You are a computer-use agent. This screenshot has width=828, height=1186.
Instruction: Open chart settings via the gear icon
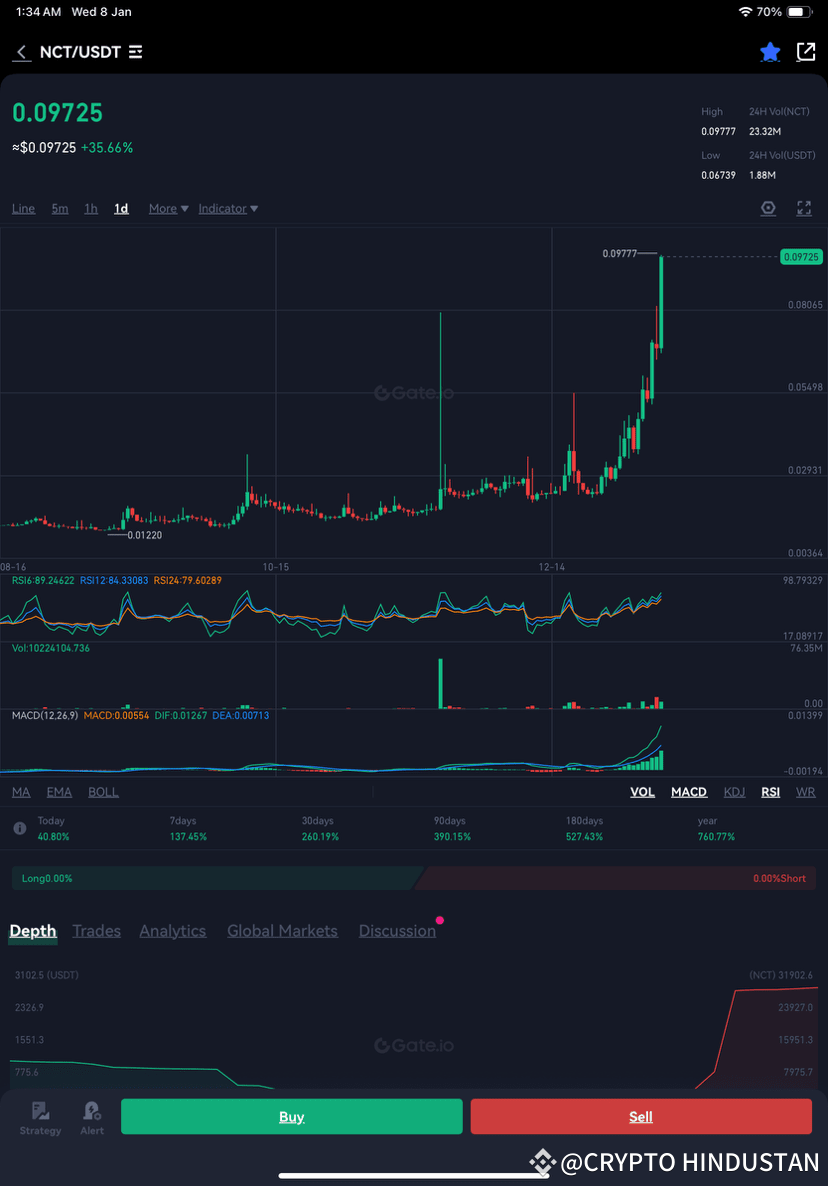click(x=768, y=208)
